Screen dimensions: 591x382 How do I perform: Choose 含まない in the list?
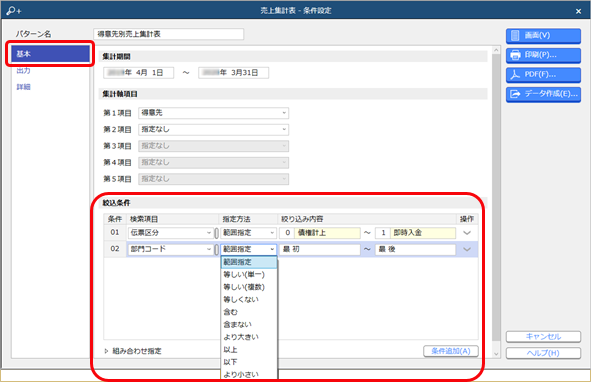tap(249, 324)
